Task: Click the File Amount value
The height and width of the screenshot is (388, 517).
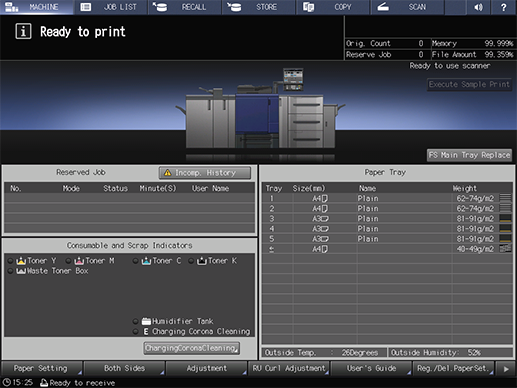Action: click(499, 54)
